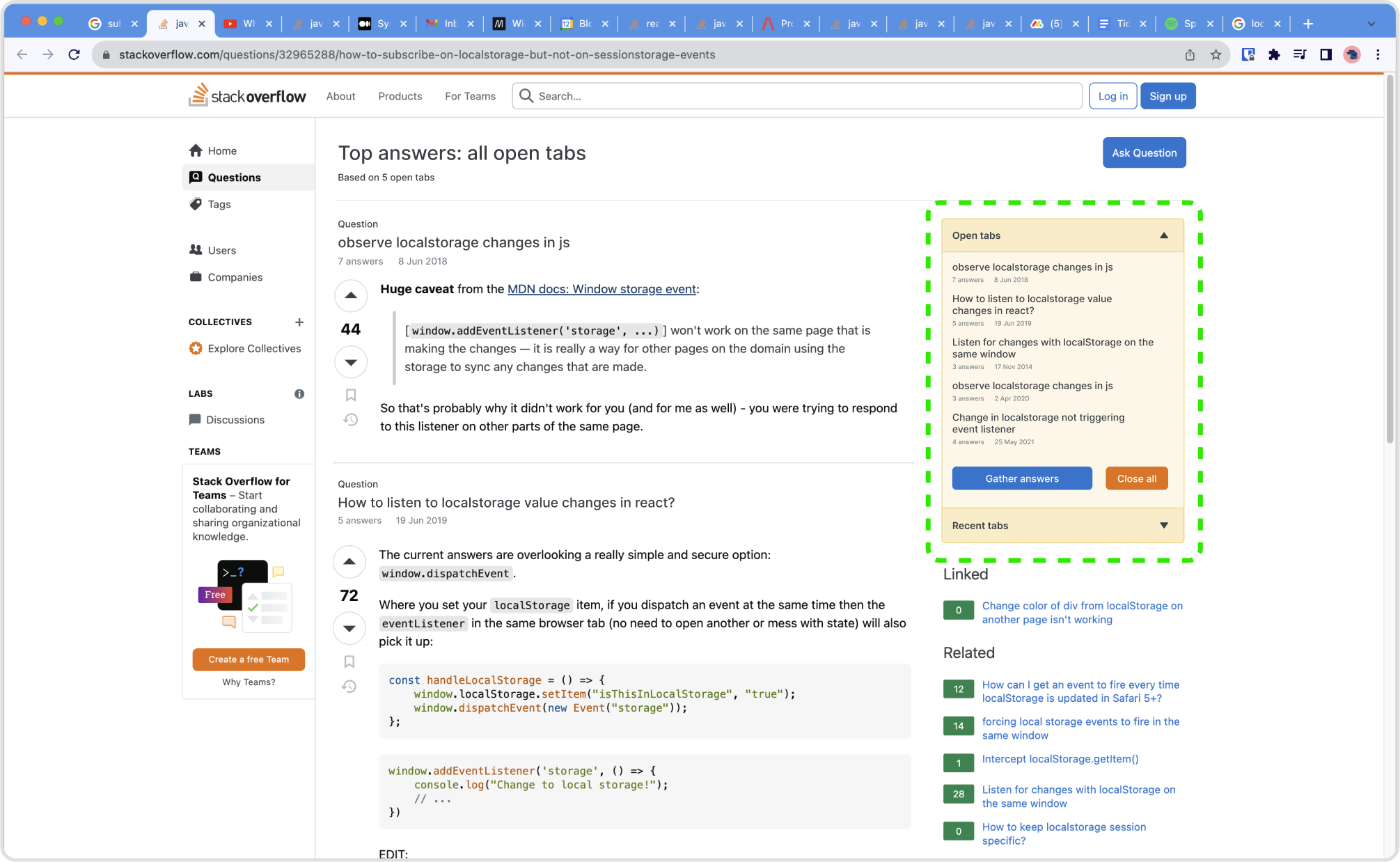Open Labs info icon
The image size is (1400, 862).
299,393
